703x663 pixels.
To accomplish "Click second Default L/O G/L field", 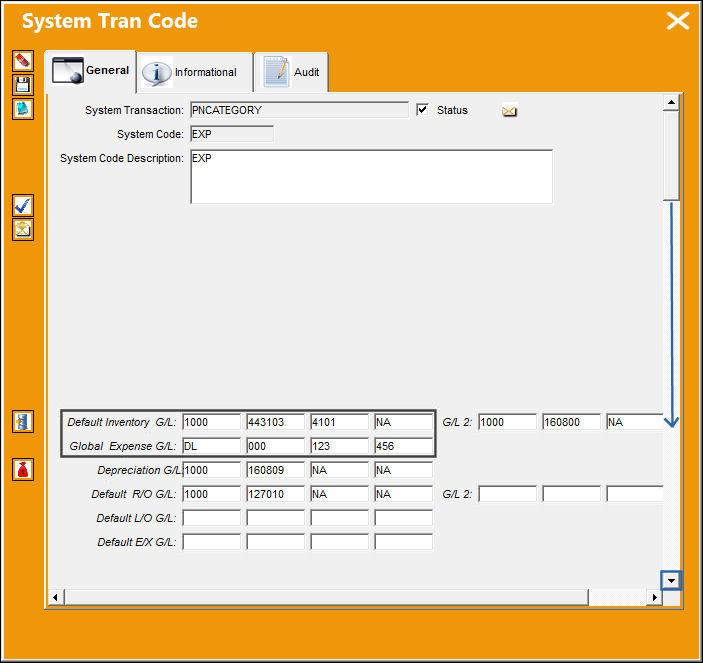I will click(276, 518).
